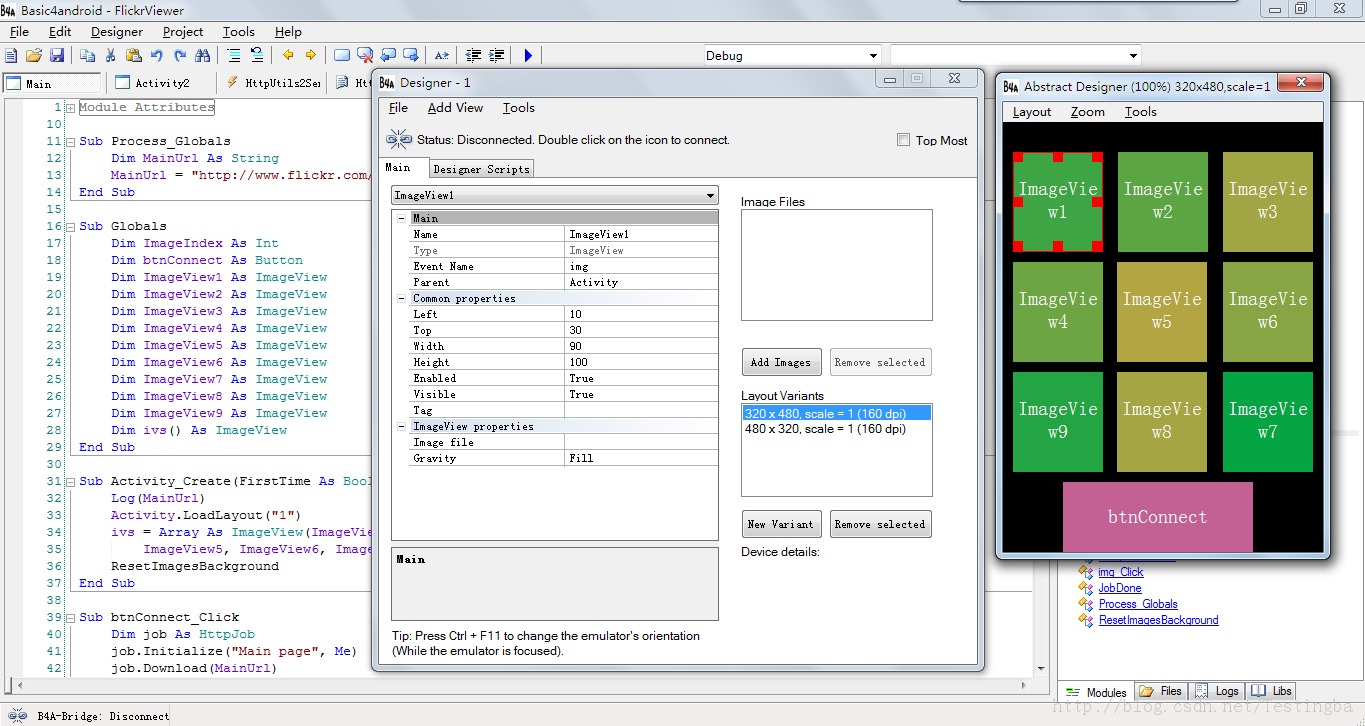The height and width of the screenshot is (726, 1365).
Task: Click the Cut scissors icon
Action: pos(110,56)
